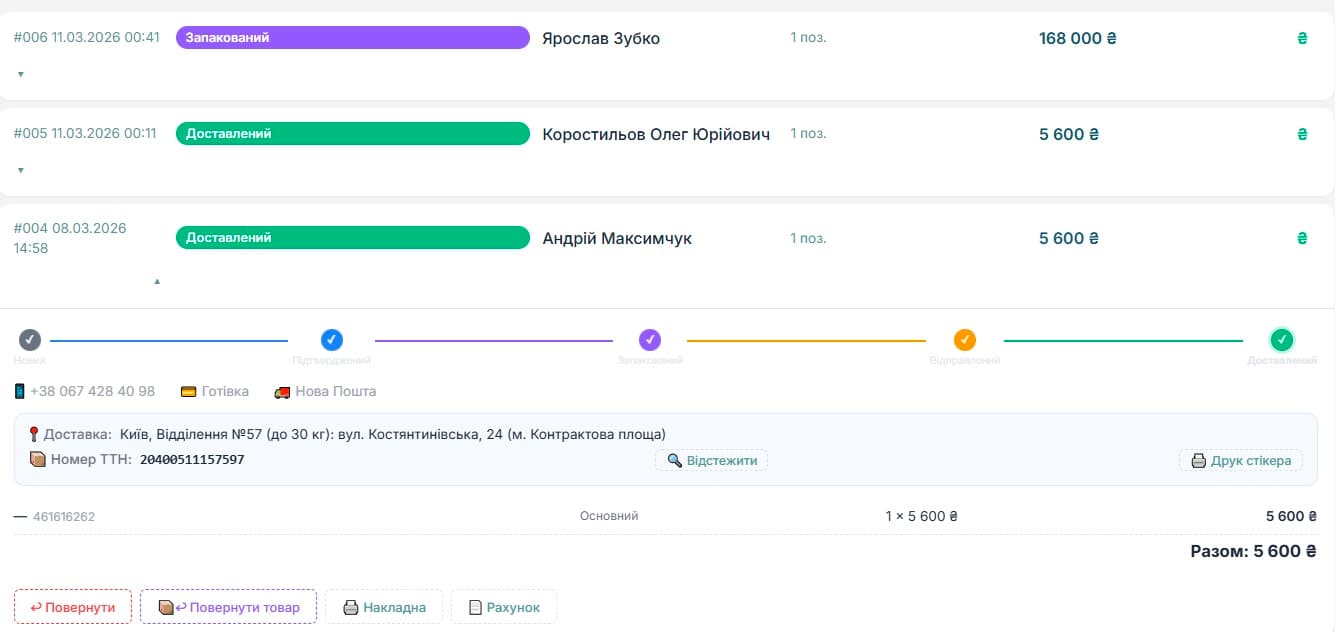Click the phone icon beside +38 067 number
The width and height of the screenshot is (1335, 632).
(20, 391)
